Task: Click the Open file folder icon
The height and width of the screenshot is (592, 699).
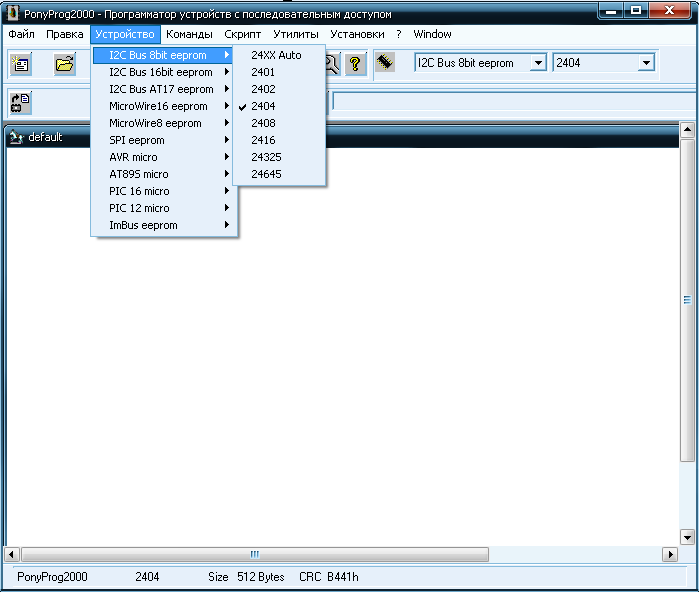Action: 65,65
